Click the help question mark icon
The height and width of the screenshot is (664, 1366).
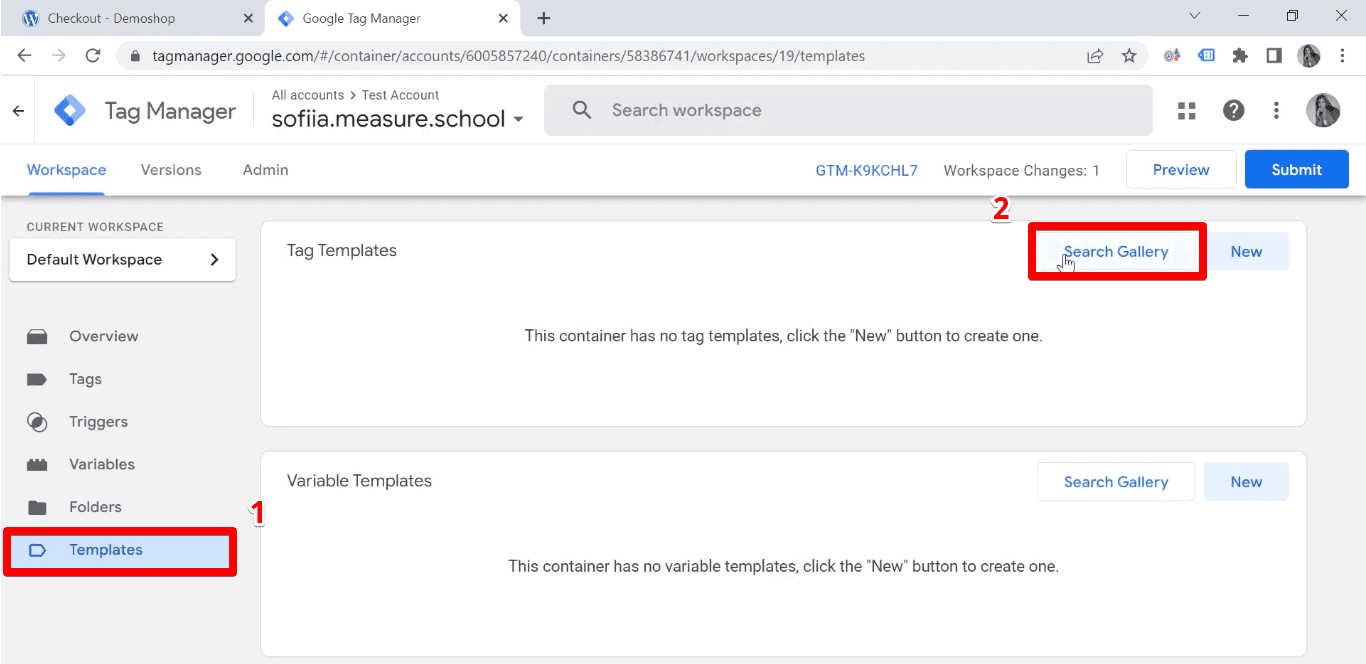click(x=1233, y=110)
